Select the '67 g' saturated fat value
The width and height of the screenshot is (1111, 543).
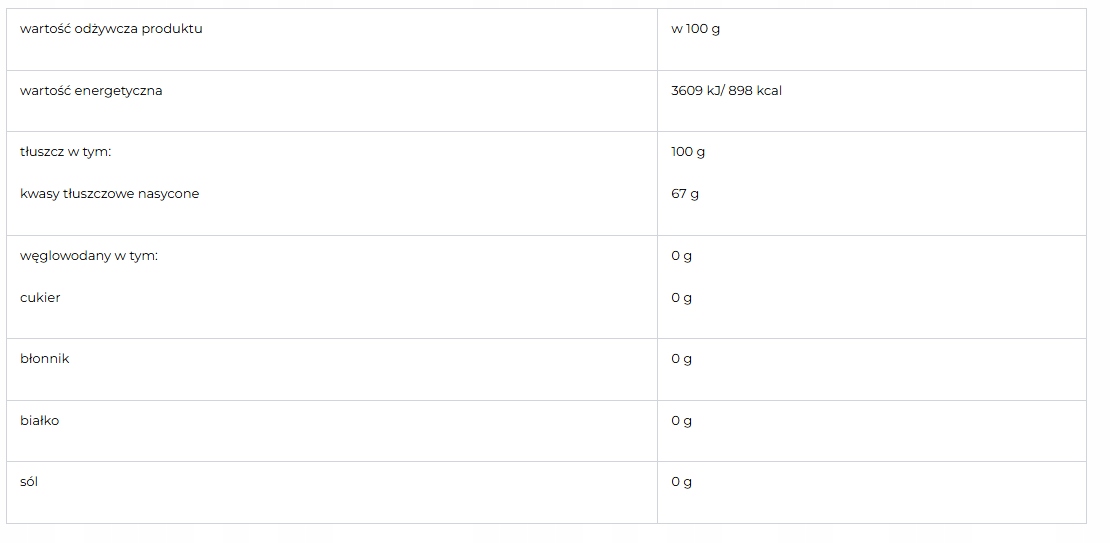685,194
